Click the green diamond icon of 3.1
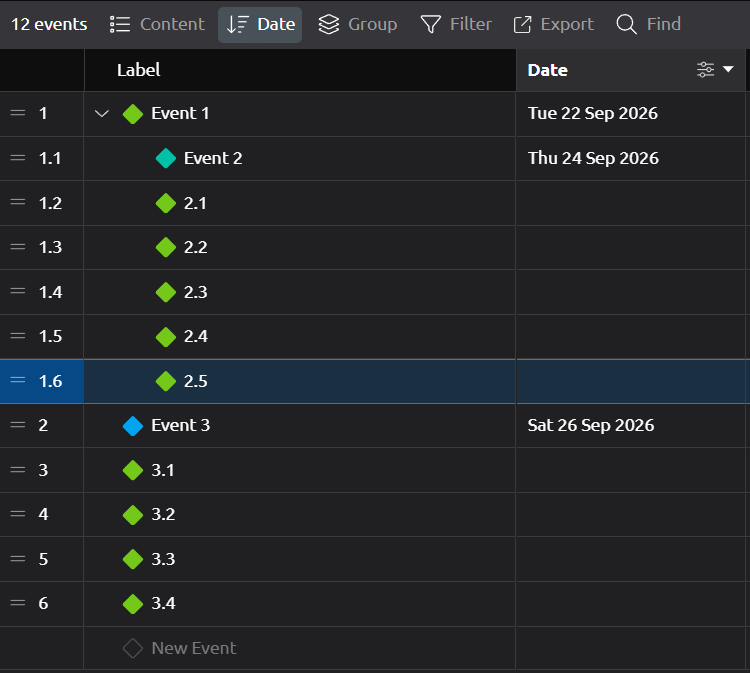Screen dimensions: 750x673 pyautogui.click(x=133, y=470)
